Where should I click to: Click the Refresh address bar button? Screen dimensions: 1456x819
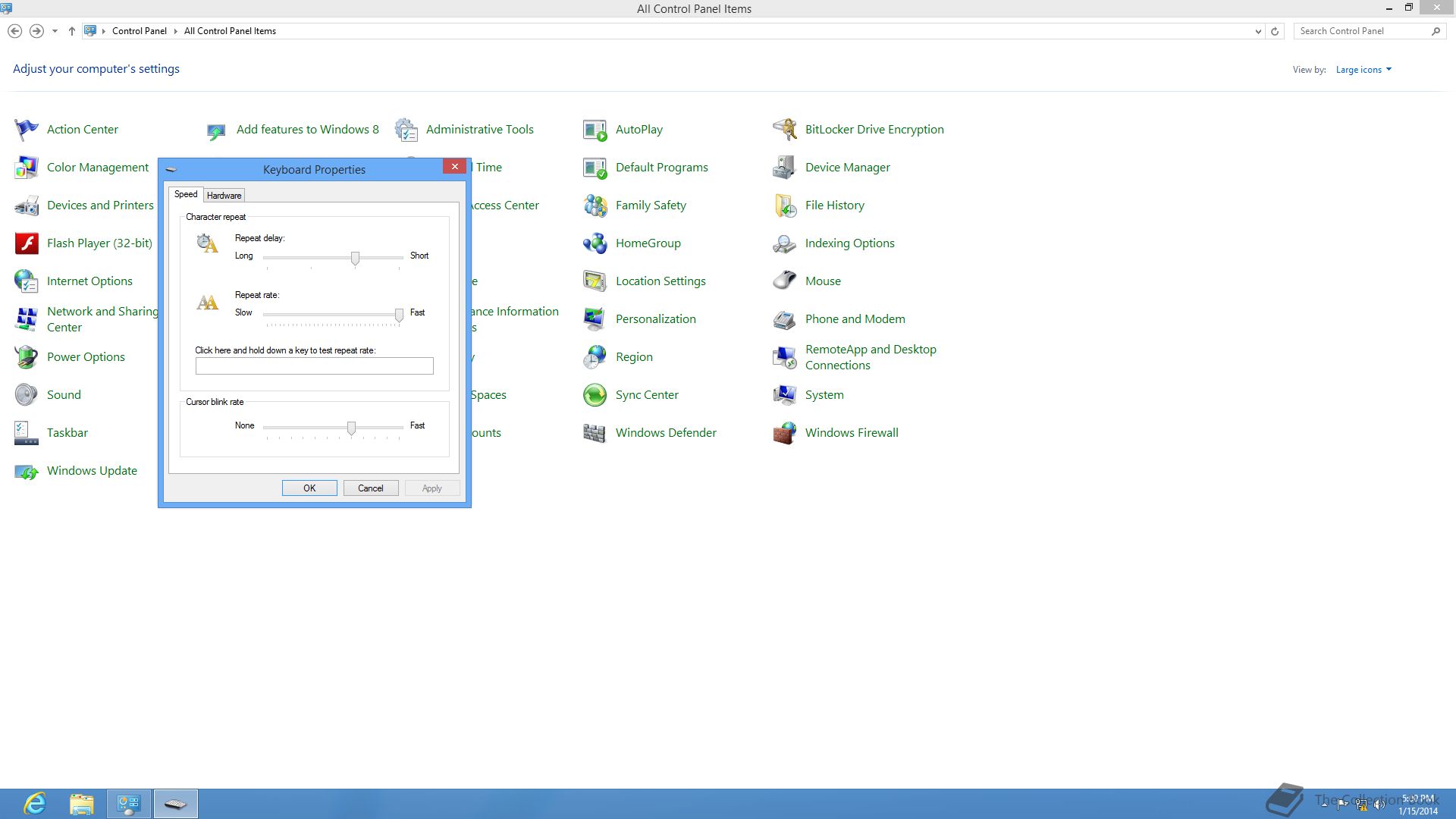coord(1275,32)
